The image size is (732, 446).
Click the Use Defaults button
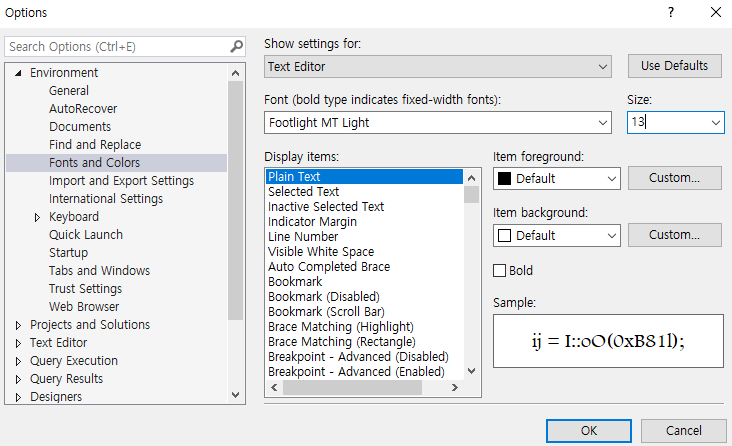click(x=675, y=66)
